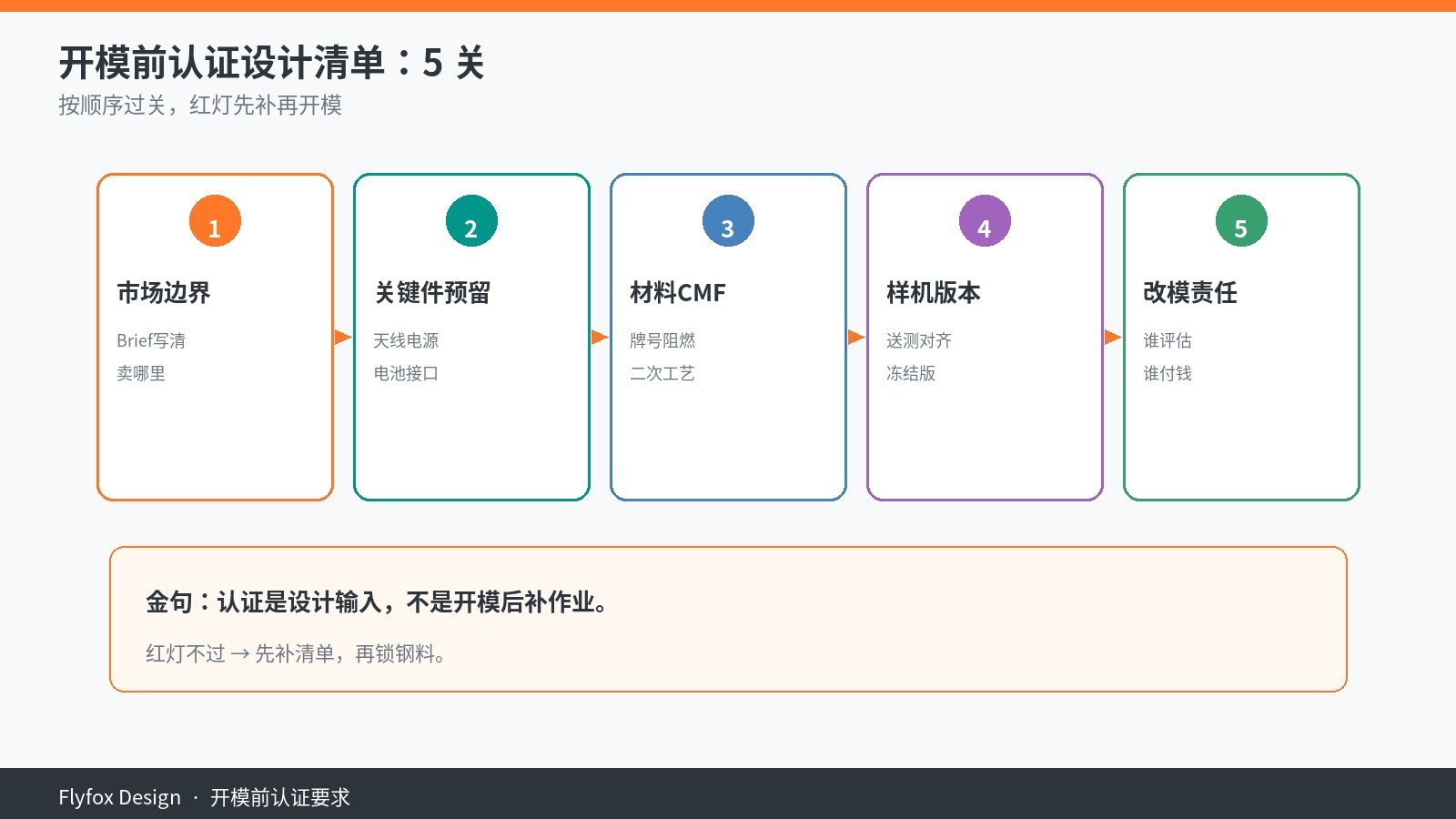Click the text 卖哪里
The height and width of the screenshot is (819, 1456).
(141, 373)
